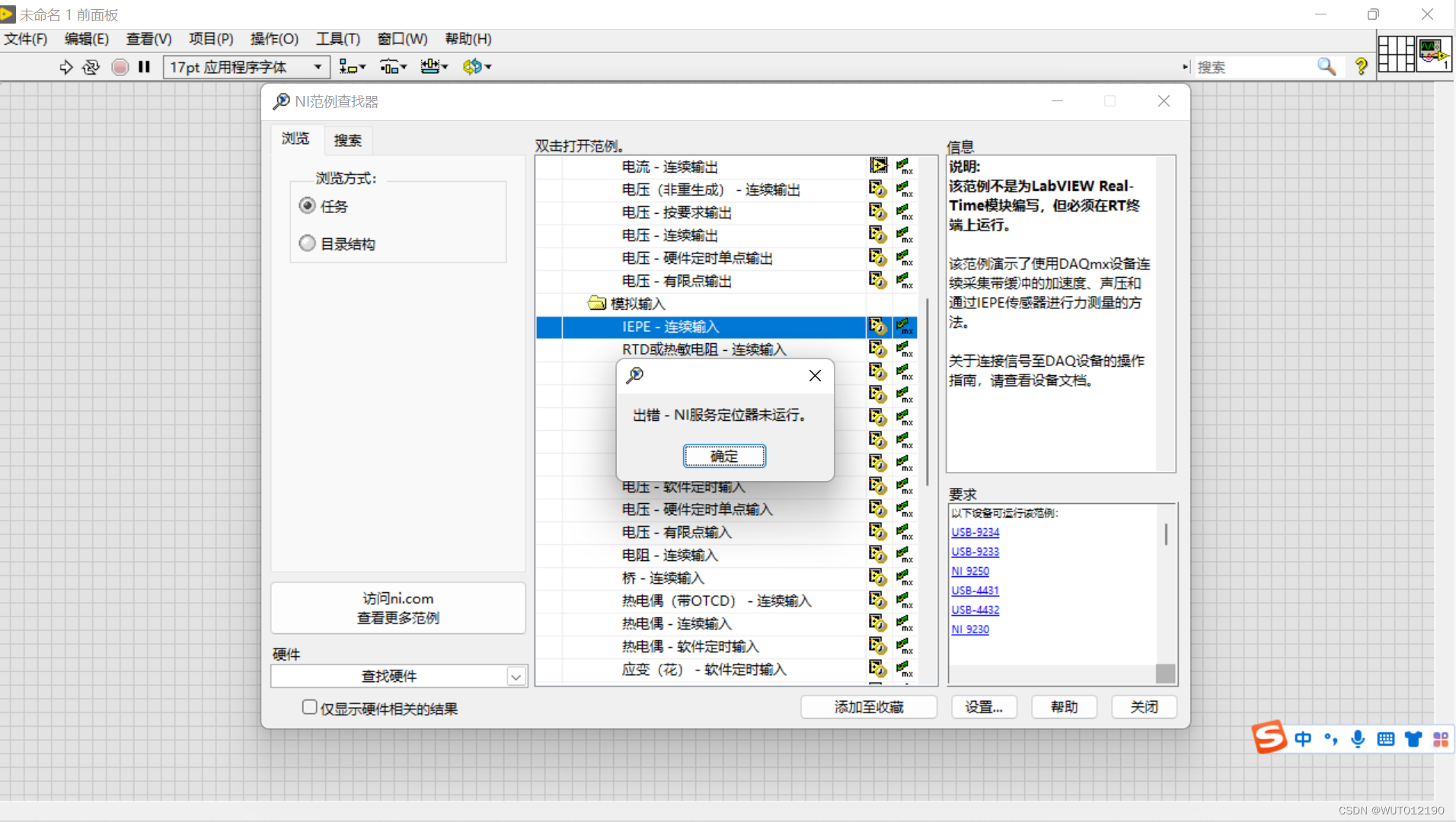Open the Resize Objects toolbar dropdown
The image size is (1456, 822).
(434, 67)
